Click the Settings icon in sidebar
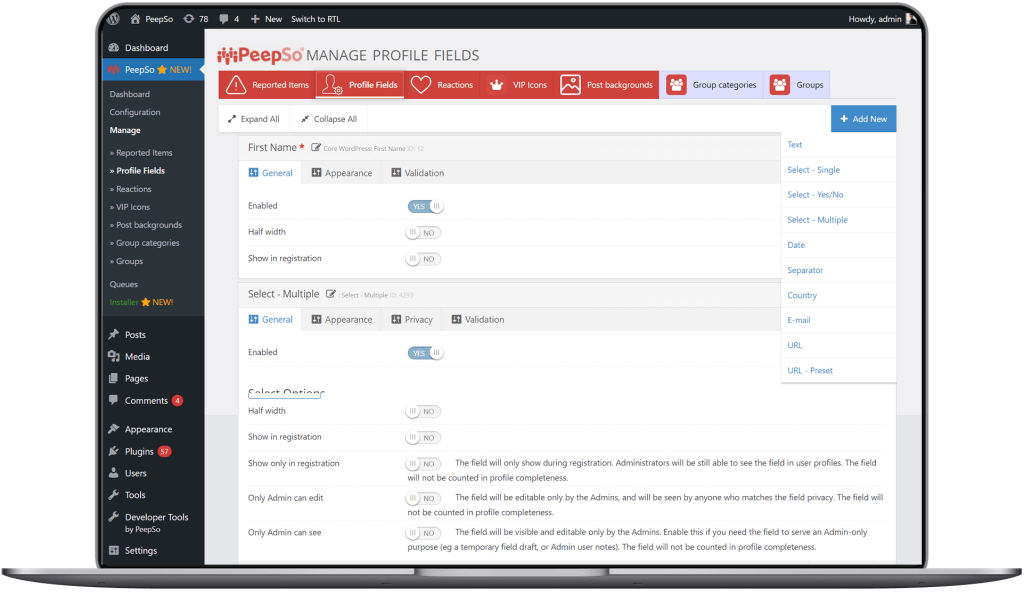The image size is (1024, 595). (x=114, y=551)
